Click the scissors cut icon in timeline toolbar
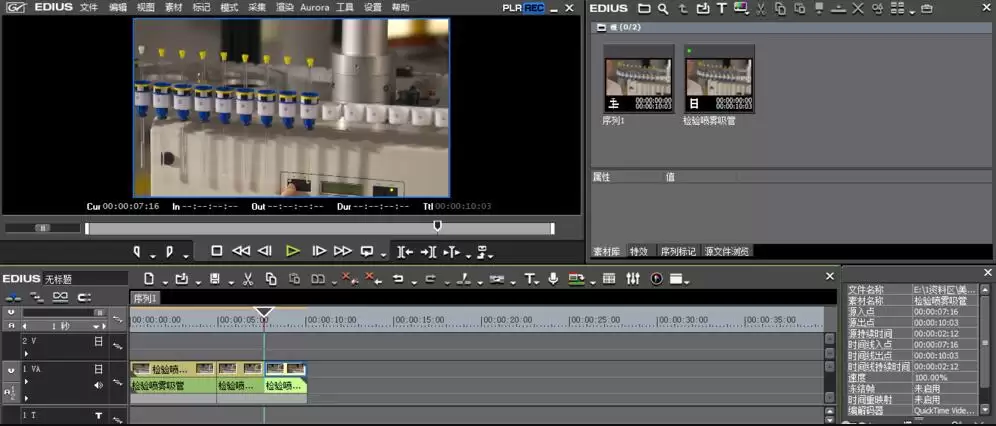Image resolution: width=996 pixels, height=426 pixels. [248, 279]
